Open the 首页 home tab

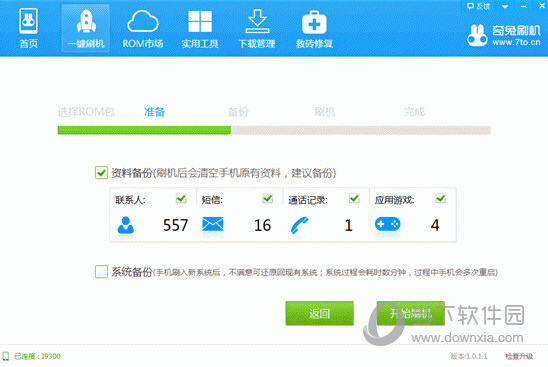[x=28, y=29]
